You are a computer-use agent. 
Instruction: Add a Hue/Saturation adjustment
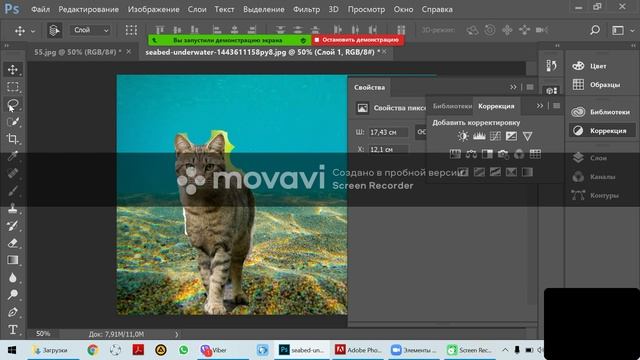coord(455,154)
